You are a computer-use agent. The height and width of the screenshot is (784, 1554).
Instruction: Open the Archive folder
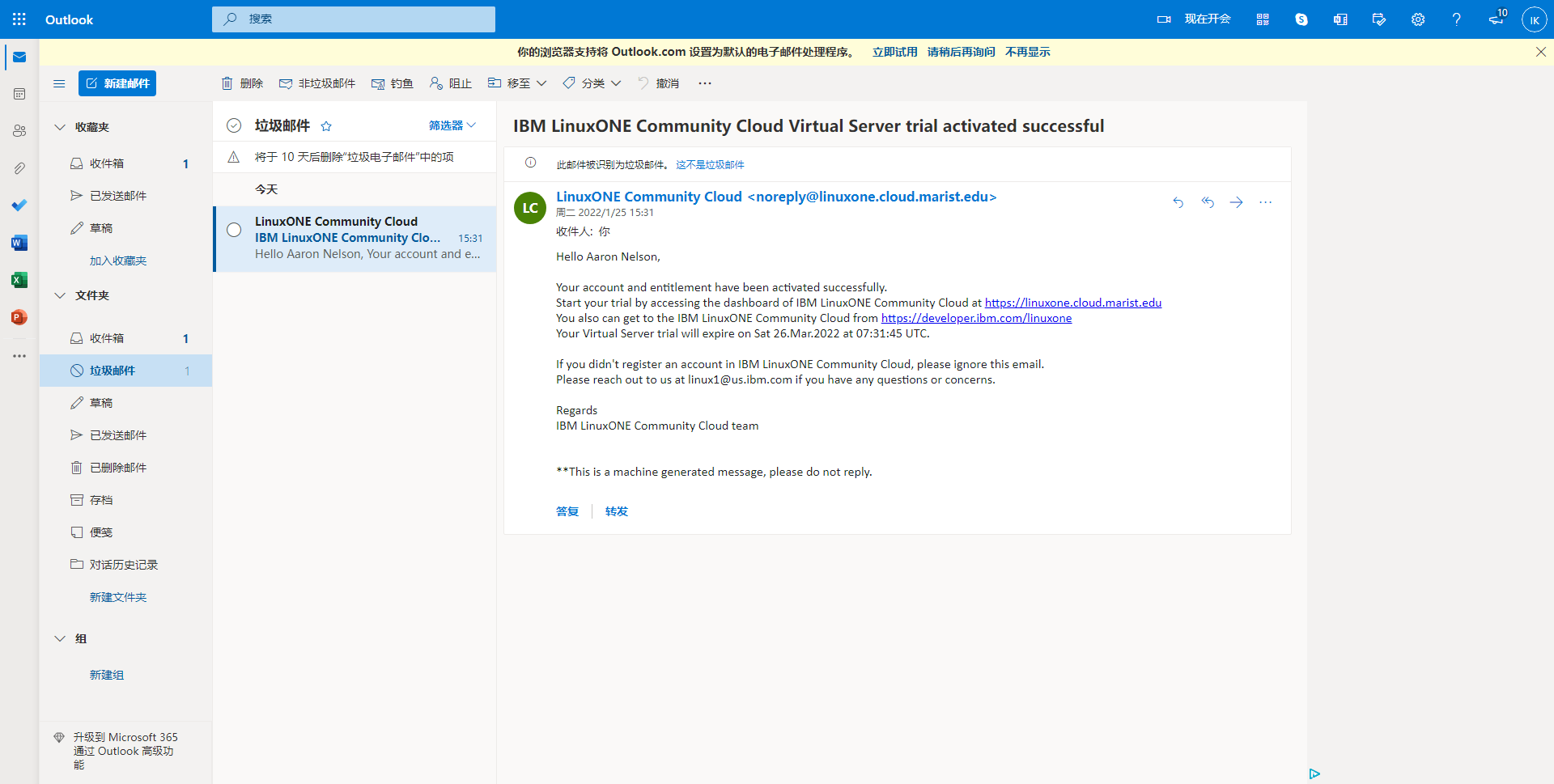coord(125,500)
